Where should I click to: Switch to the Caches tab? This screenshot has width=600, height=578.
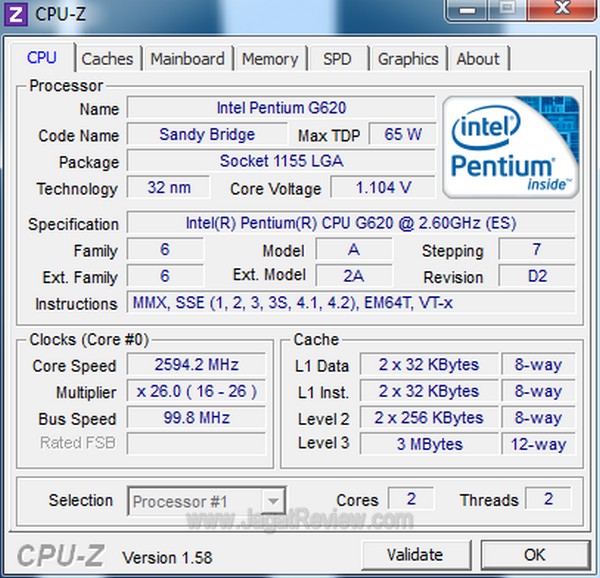pyautogui.click(x=107, y=59)
